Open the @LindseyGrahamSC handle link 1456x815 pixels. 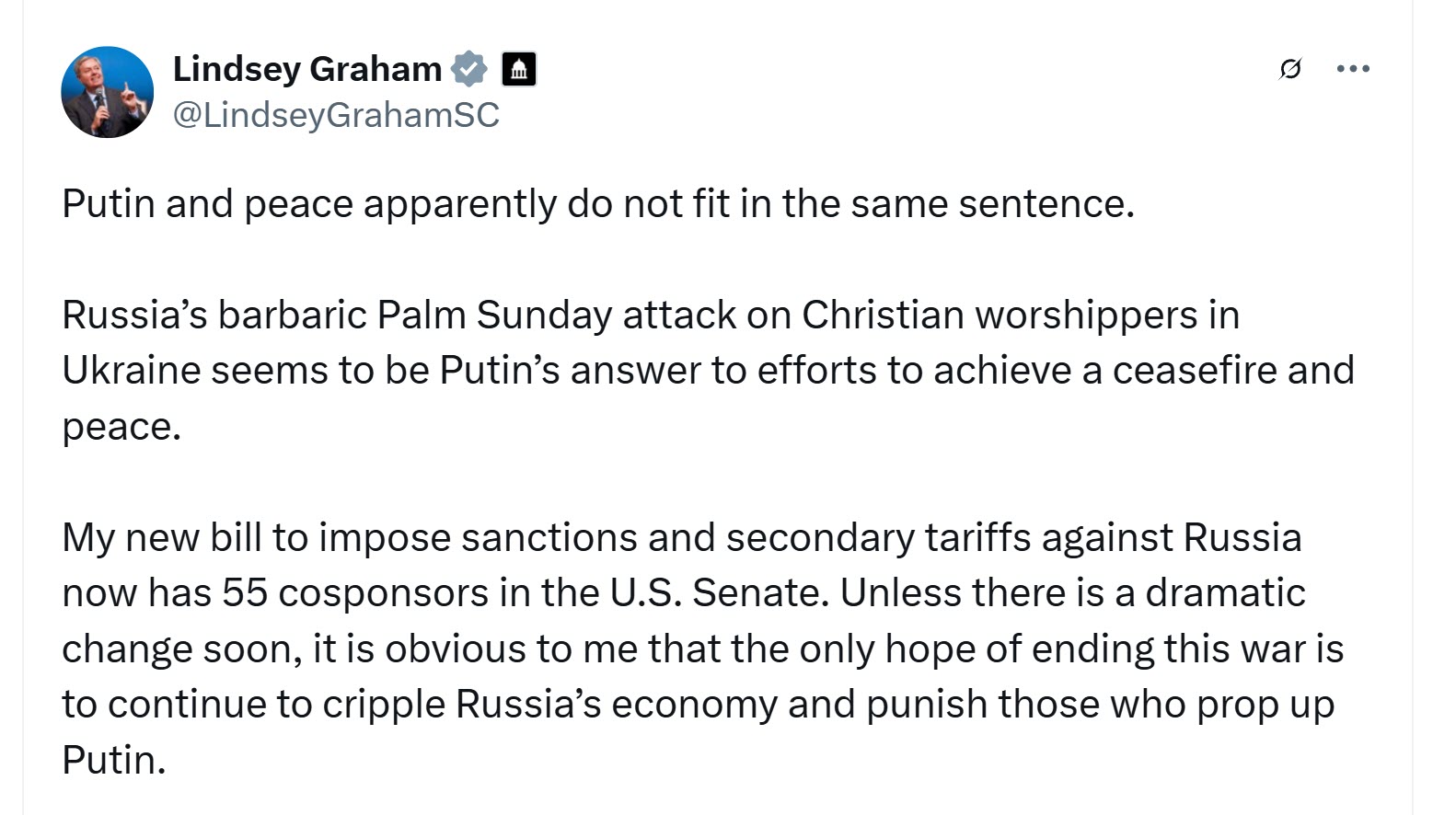click(336, 115)
